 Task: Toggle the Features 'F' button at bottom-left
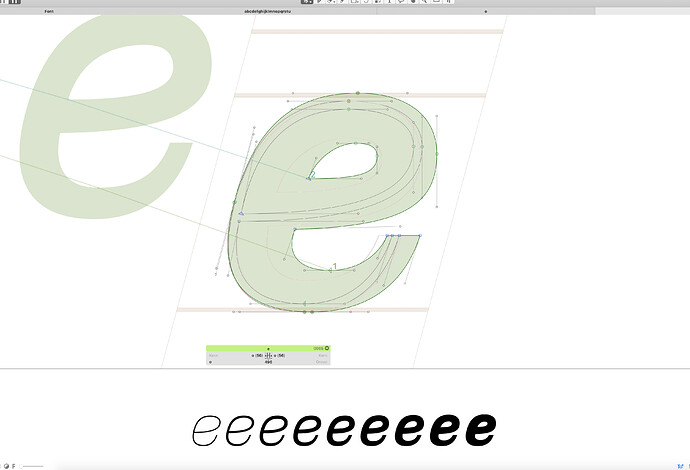13,466
